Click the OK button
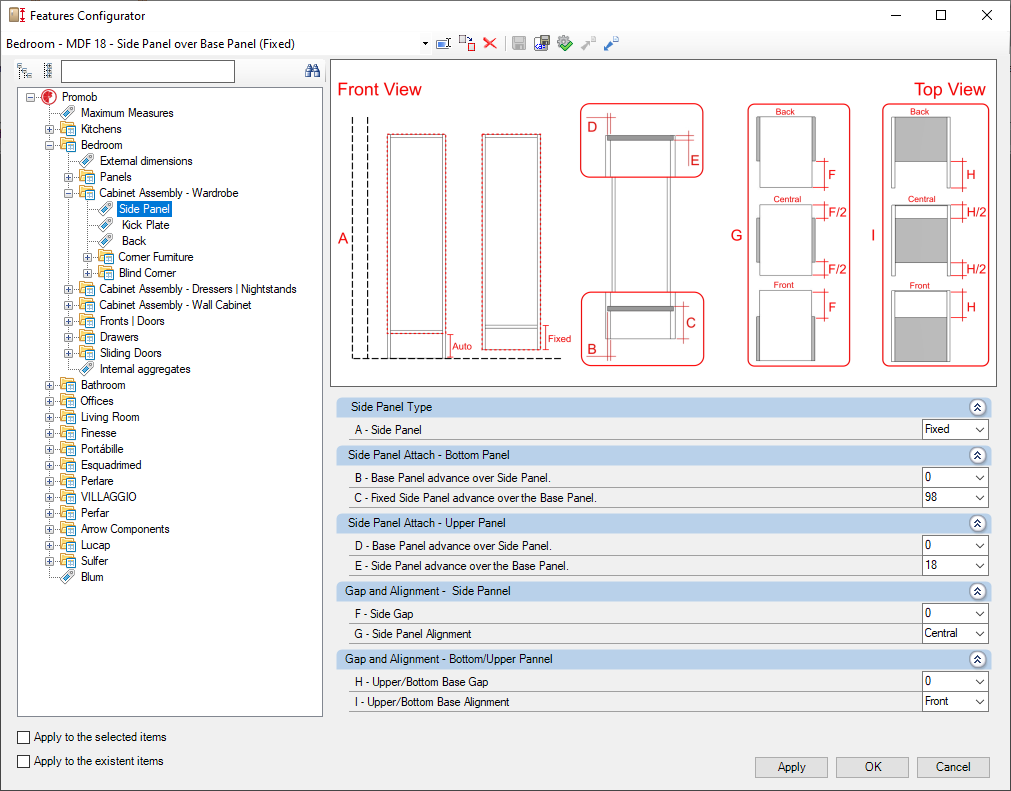Screen dimensions: 1011x791 click(873, 767)
